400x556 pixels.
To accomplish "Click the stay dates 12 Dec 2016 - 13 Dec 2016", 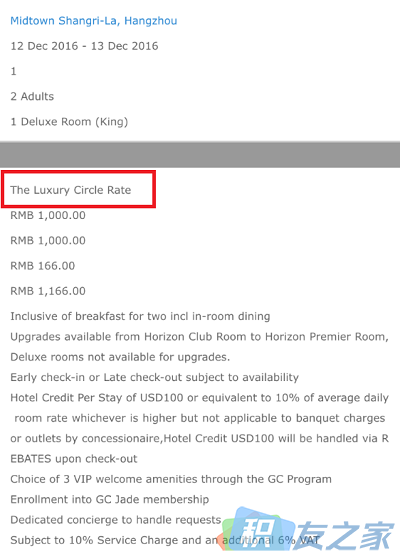I will 84,46.
